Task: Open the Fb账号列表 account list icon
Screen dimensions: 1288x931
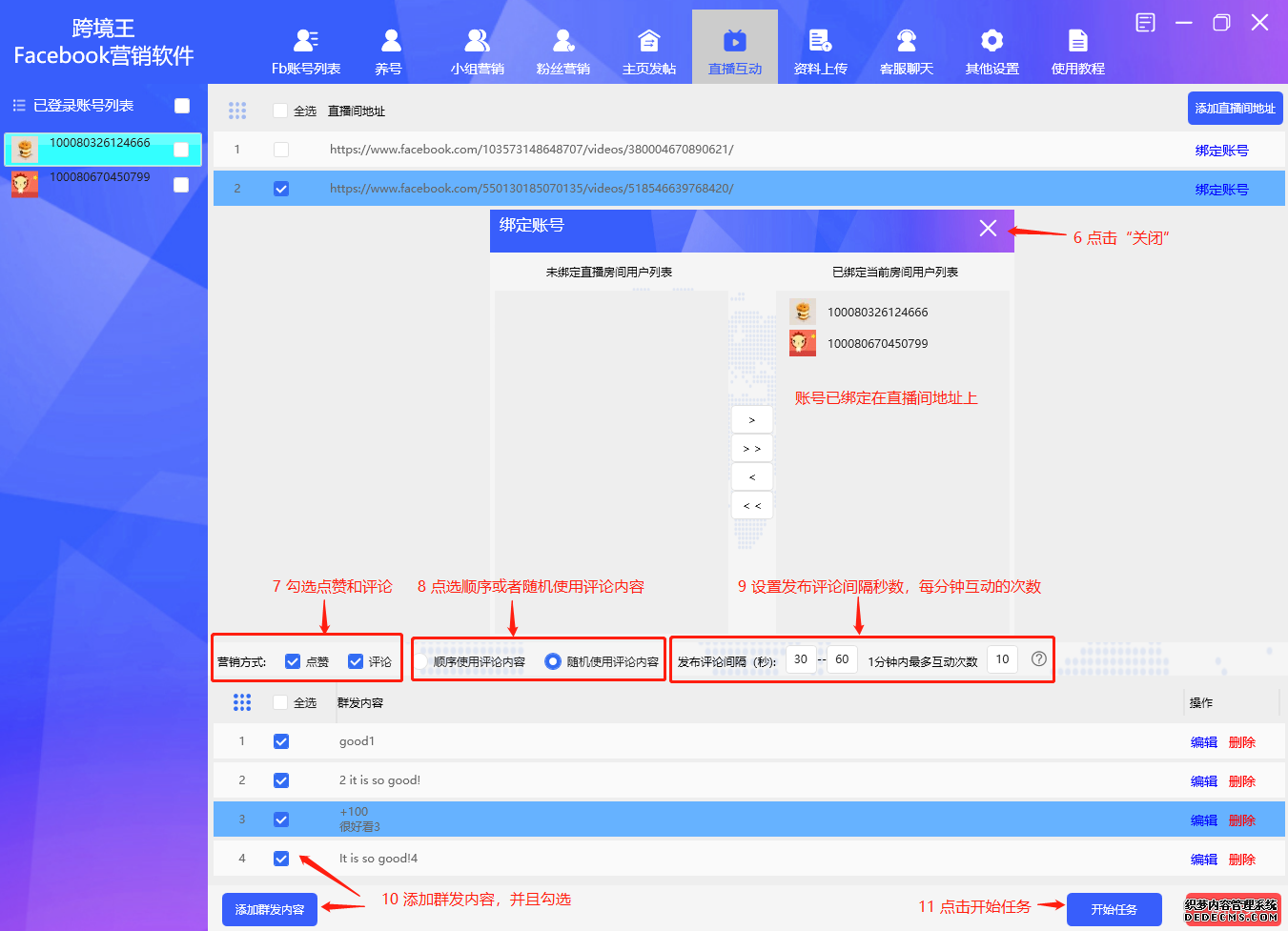Action: [x=306, y=41]
